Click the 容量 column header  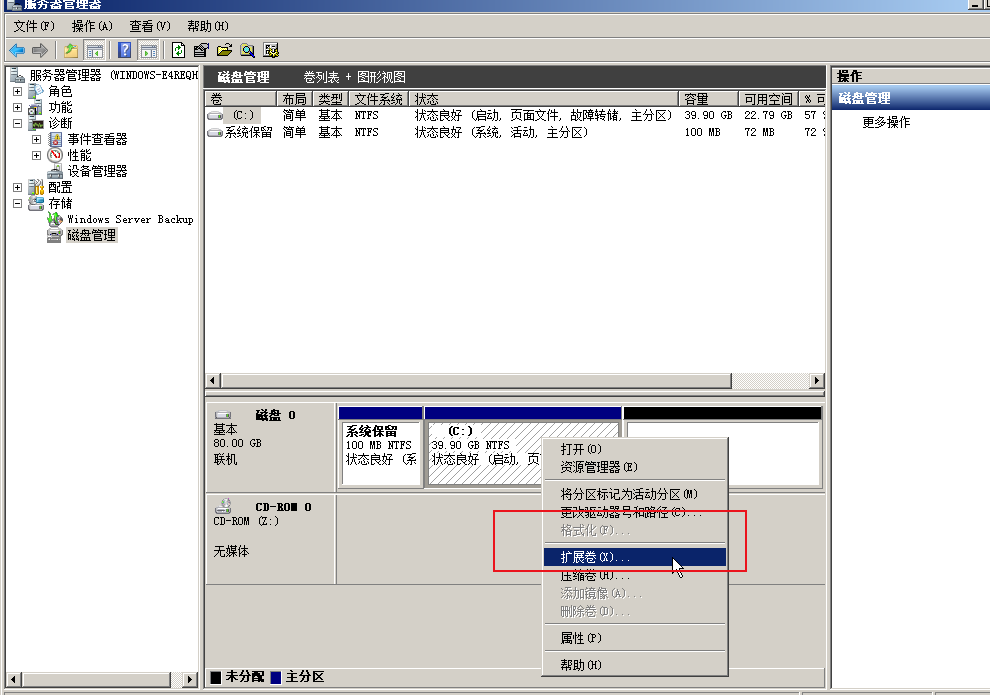point(708,99)
